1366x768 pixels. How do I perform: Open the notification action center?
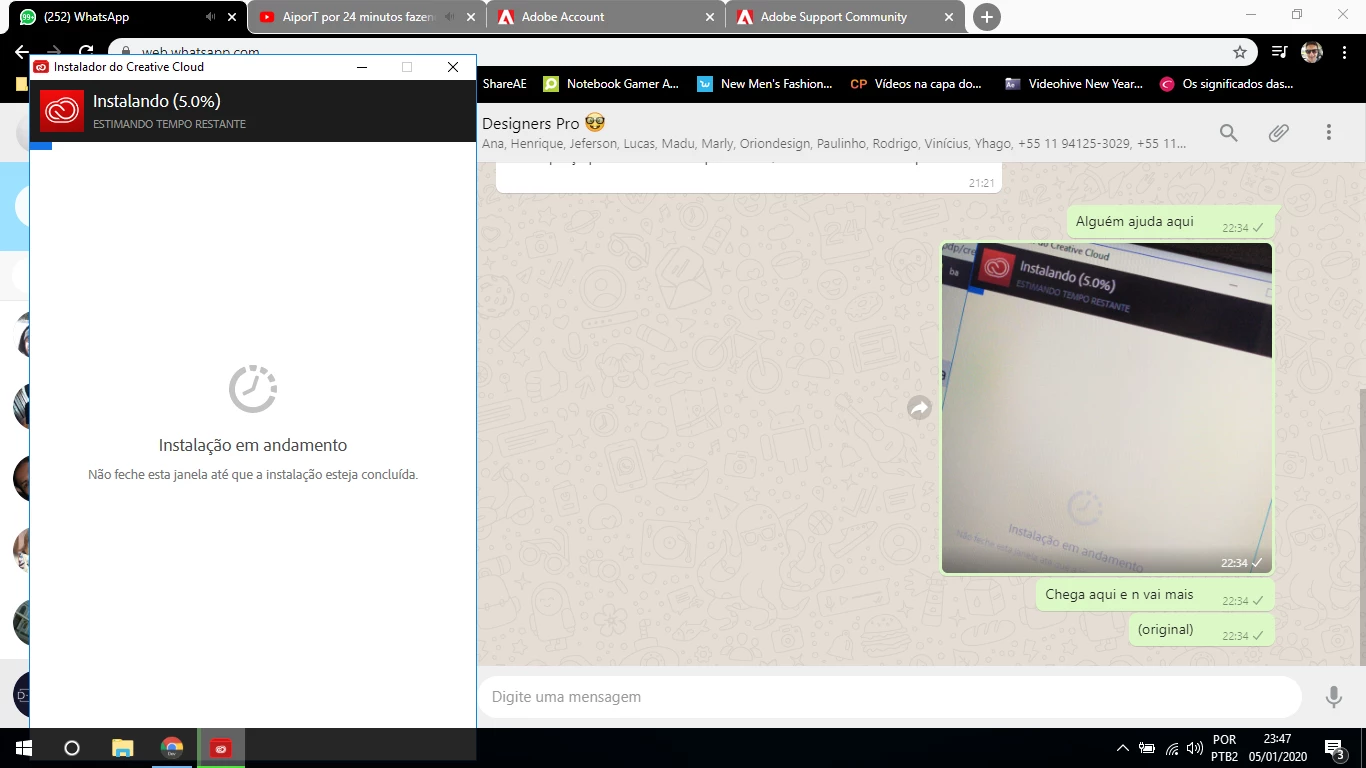(x=1334, y=748)
